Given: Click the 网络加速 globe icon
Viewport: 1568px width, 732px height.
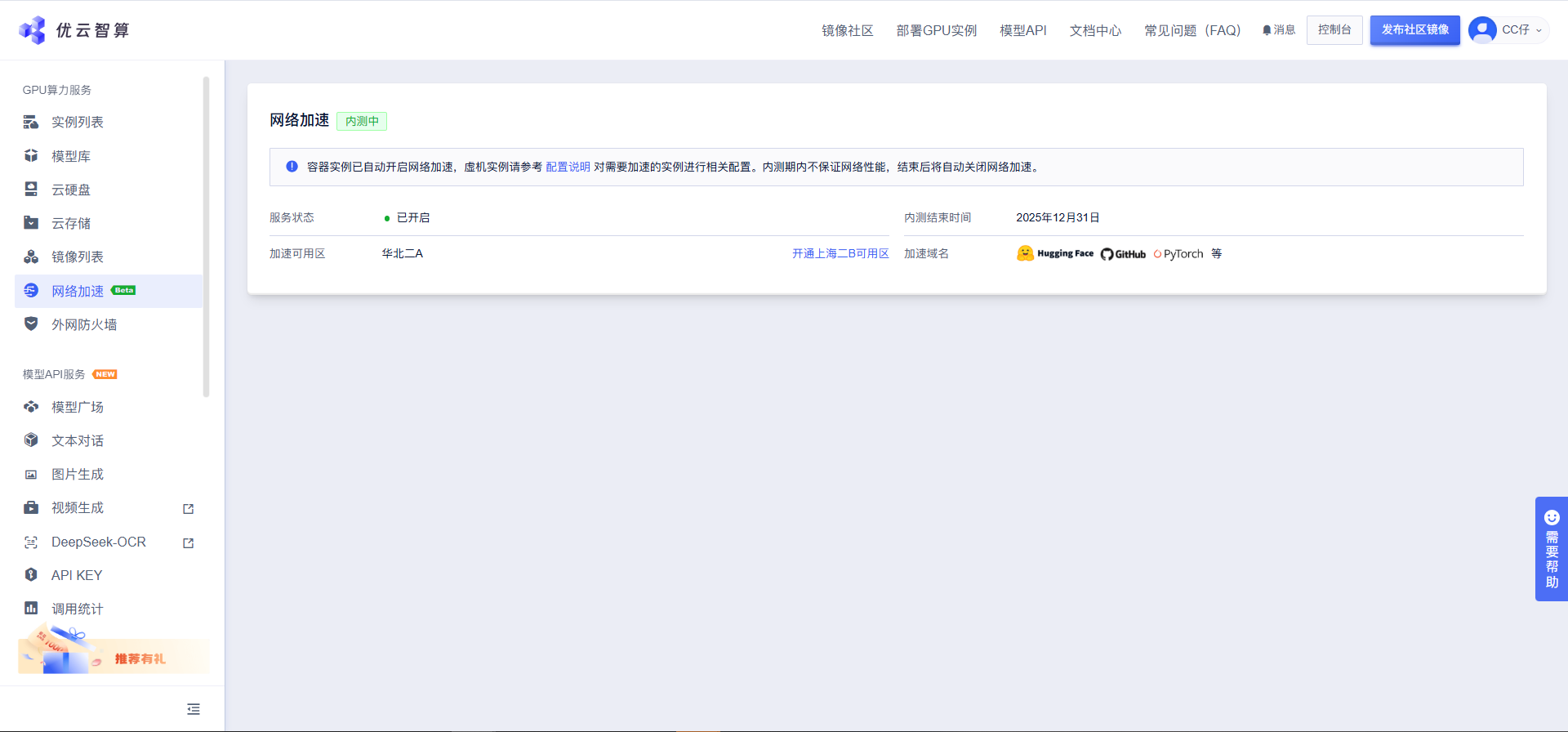Looking at the screenshot, I should tap(31, 290).
